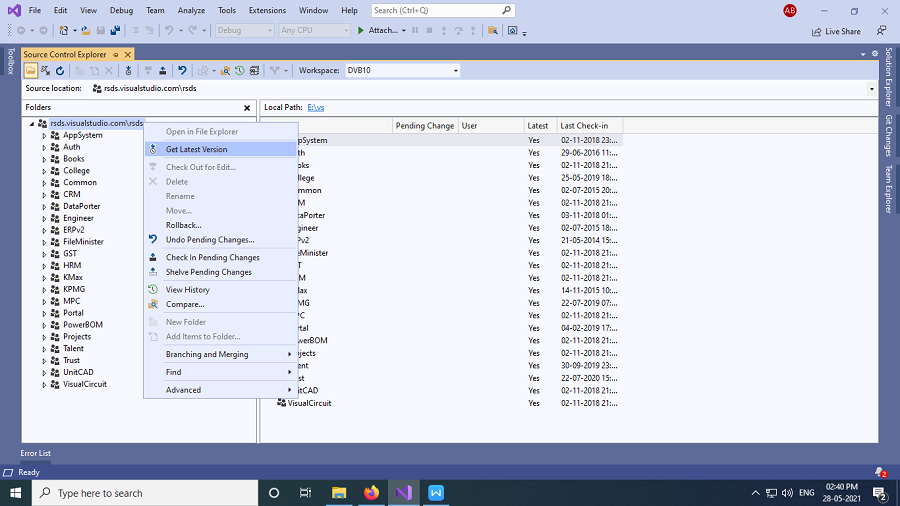The height and width of the screenshot is (506, 900).
Task: Click the Open File icon in main toolbar
Action: pos(86,30)
